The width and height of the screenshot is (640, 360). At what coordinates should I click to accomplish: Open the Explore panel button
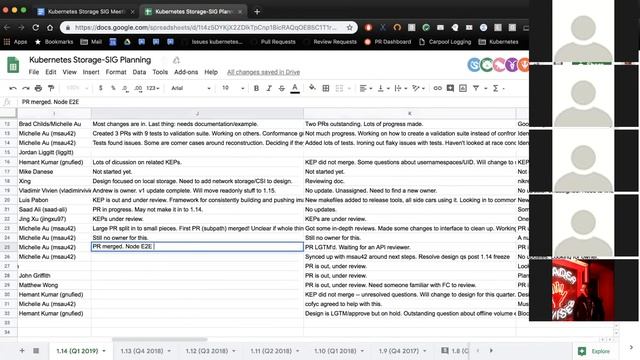pos(594,351)
